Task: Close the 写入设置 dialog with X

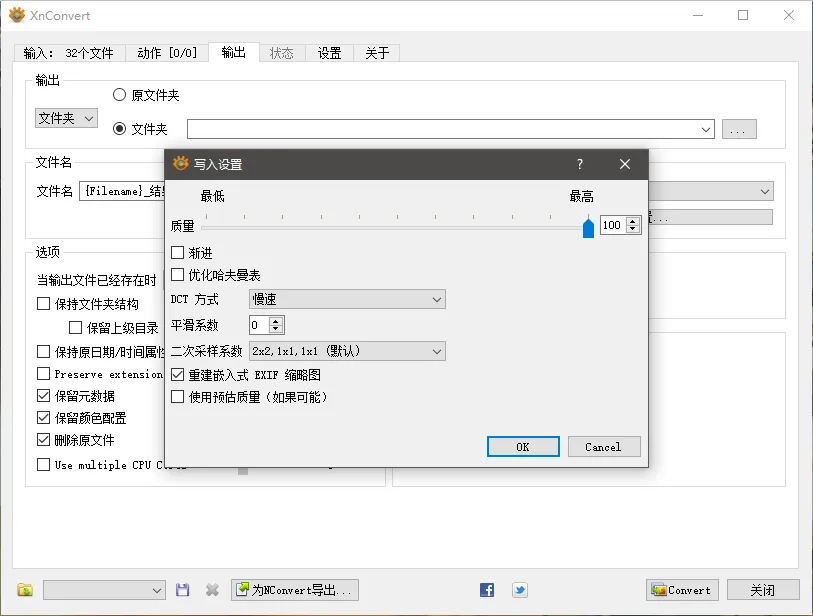Action: 625,164
